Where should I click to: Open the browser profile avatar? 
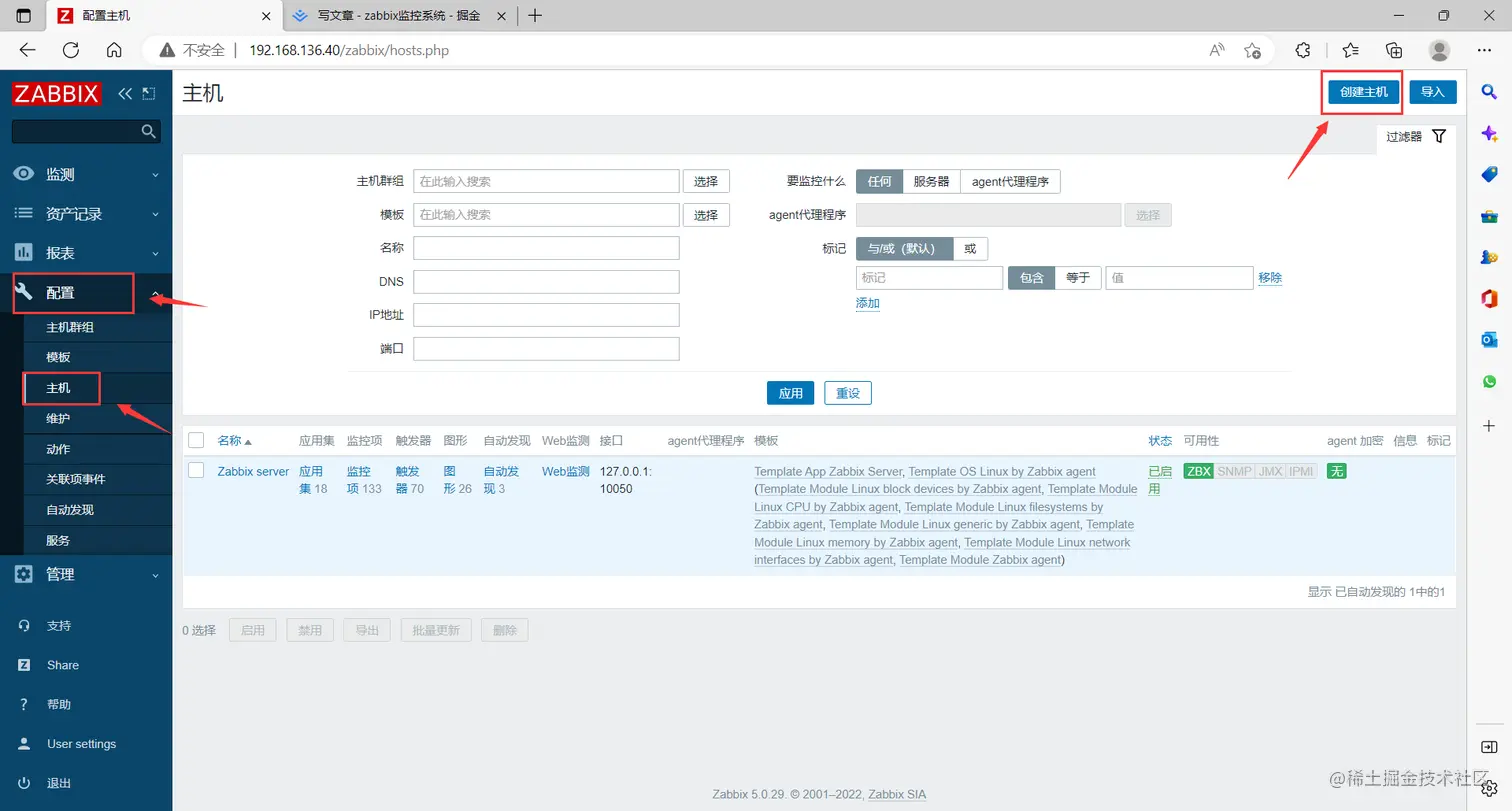pyautogui.click(x=1439, y=50)
